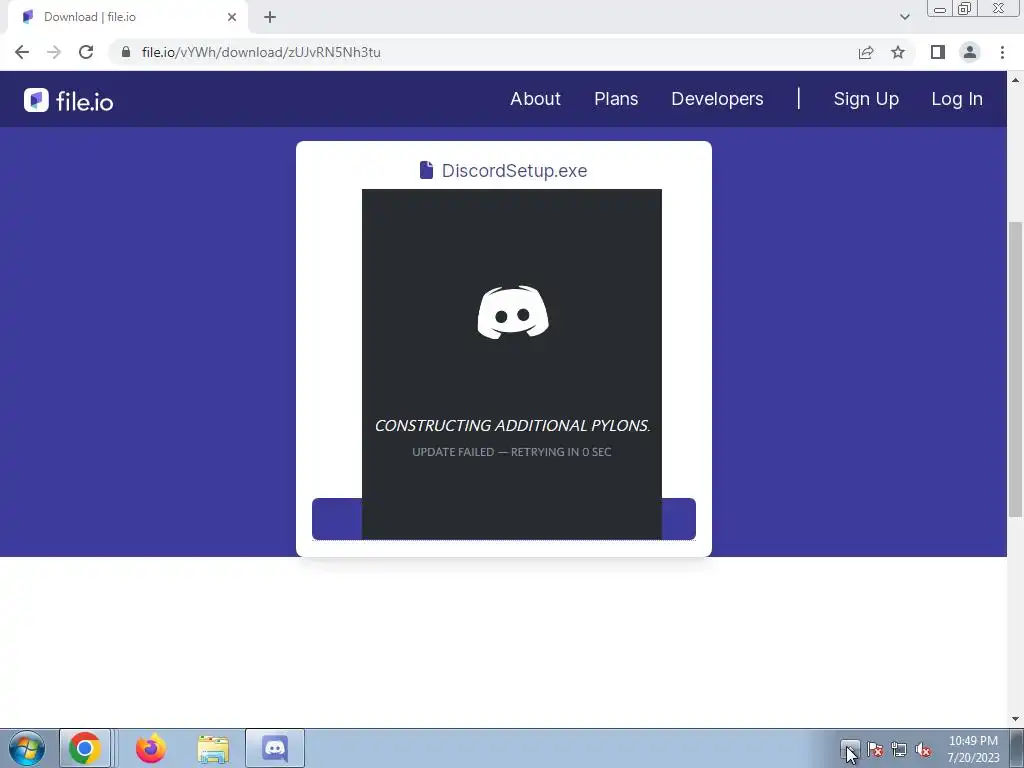The height and width of the screenshot is (768, 1024).
Task: Open File Explorer from the taskbar
Action: click(x=214, y=749)
